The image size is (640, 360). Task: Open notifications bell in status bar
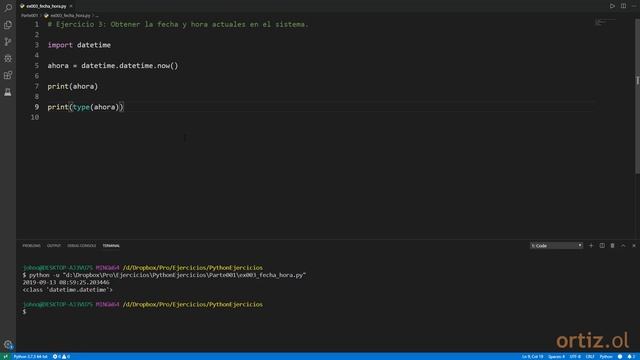[631, 357]
